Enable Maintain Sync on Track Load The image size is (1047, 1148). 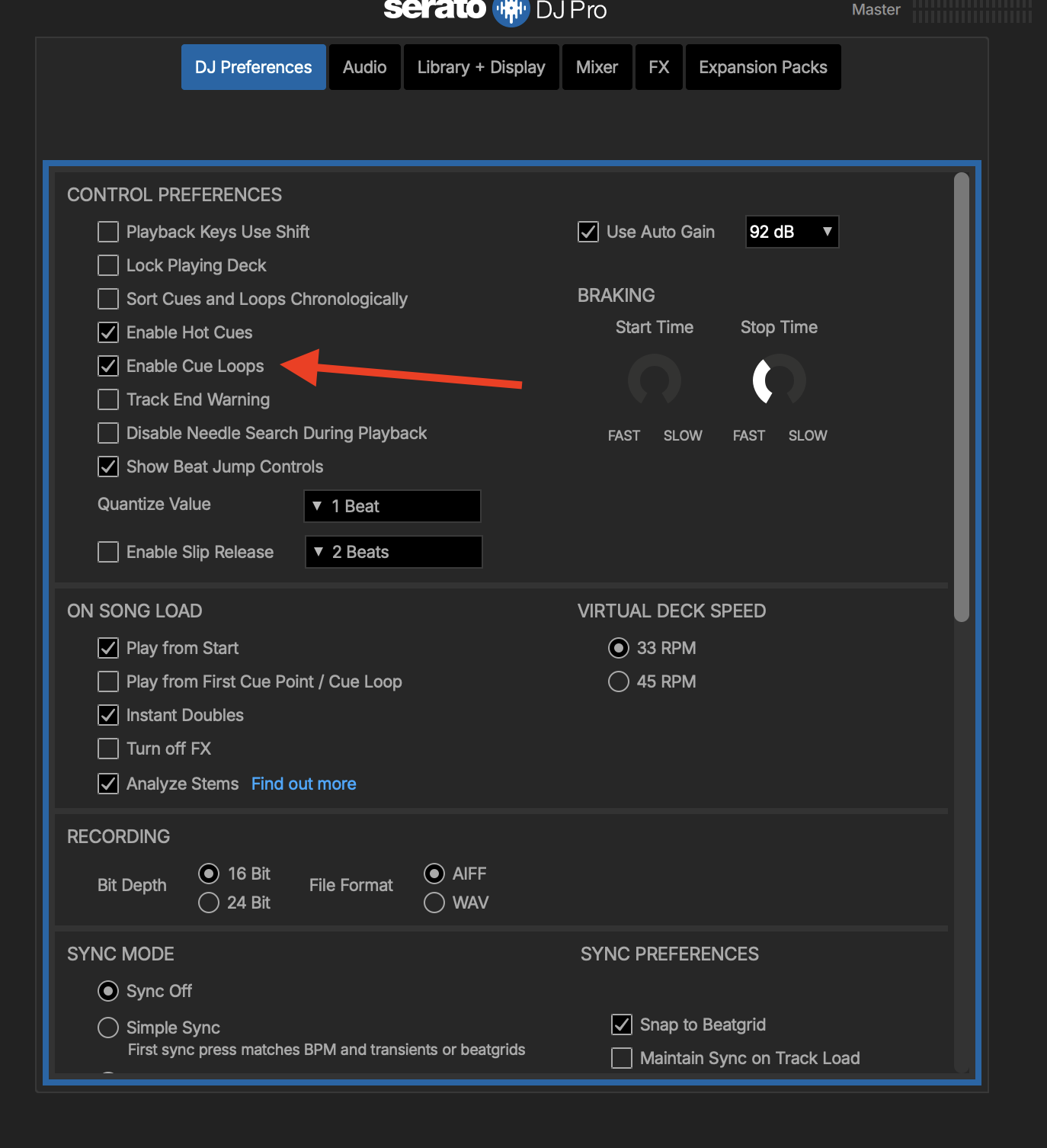click(x=622, y=1058)
